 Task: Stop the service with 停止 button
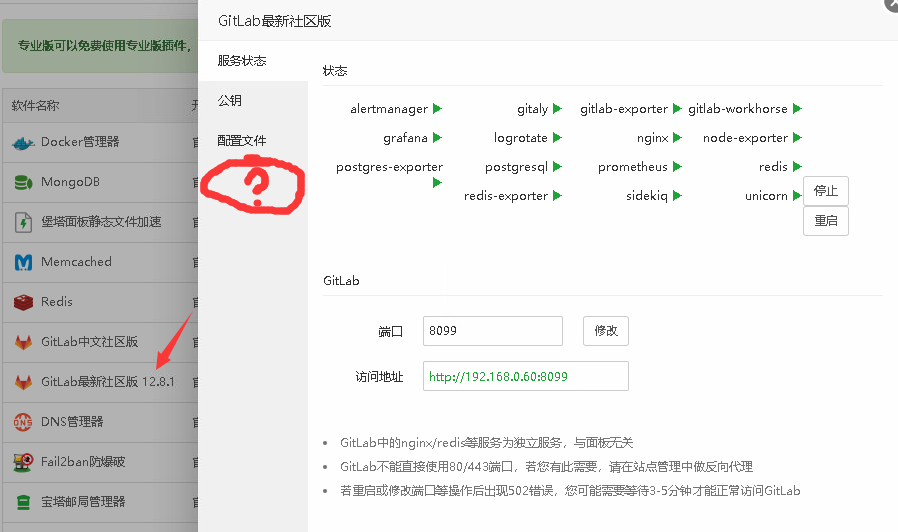coord(825,191)
